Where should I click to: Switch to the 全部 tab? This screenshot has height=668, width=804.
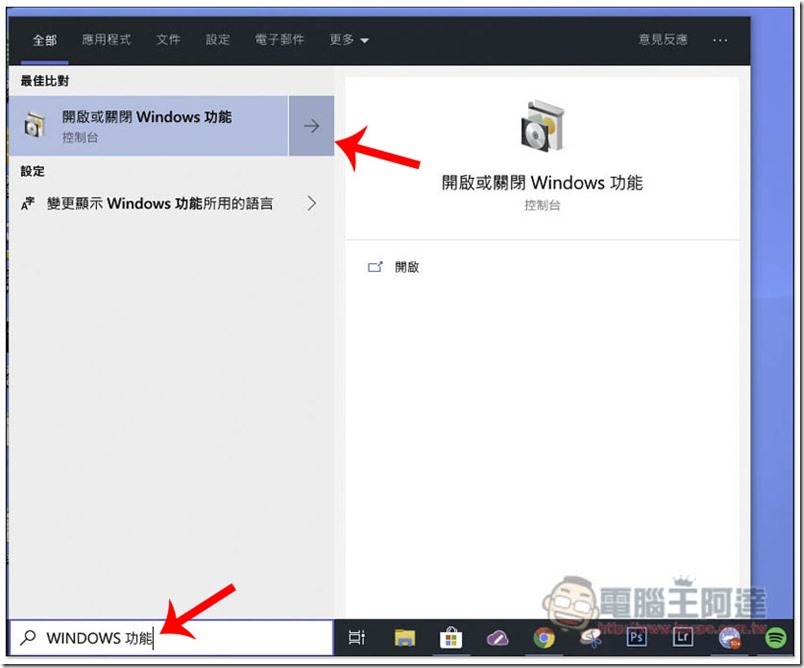coord(45,39)
